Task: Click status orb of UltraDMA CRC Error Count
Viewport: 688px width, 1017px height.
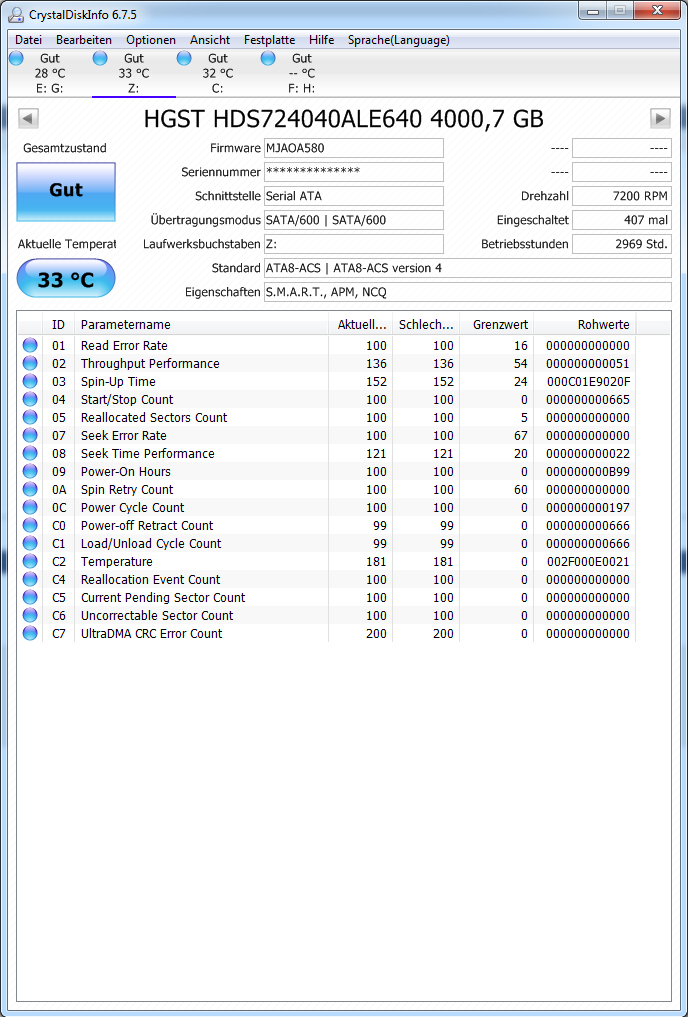Action: point(30,634)
